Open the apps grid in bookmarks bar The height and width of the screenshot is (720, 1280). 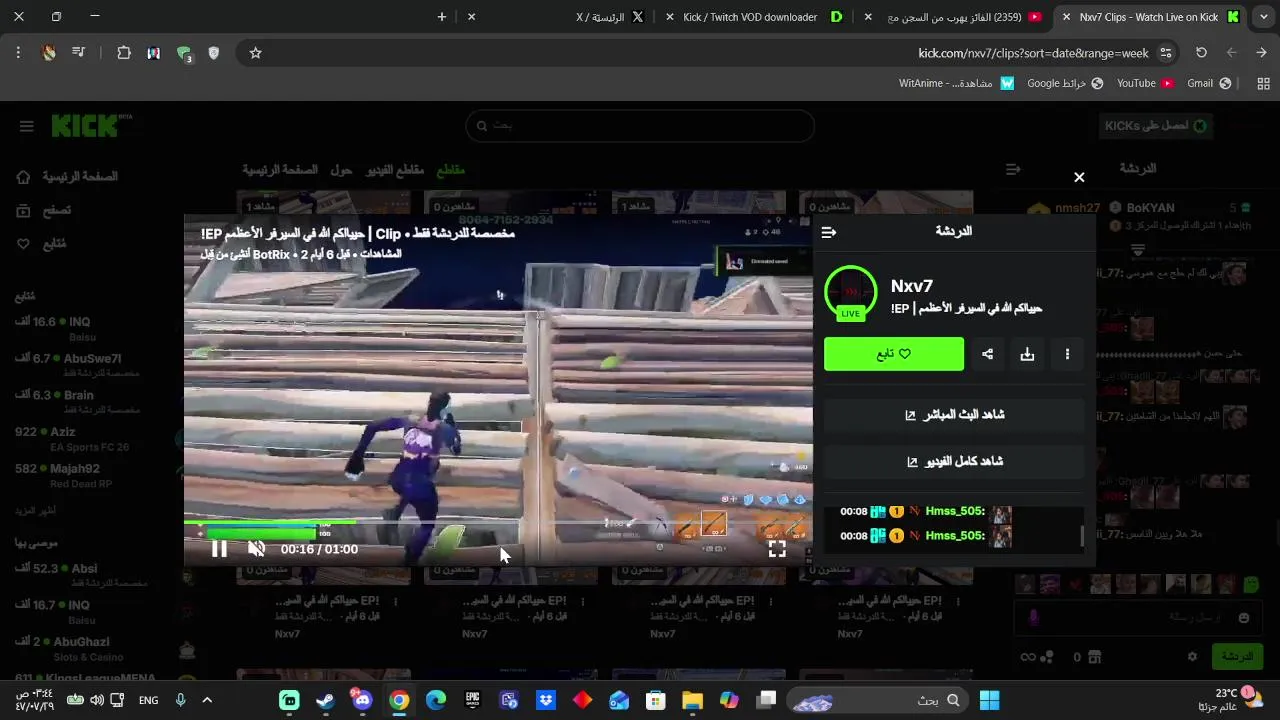tap(1264, 83)
